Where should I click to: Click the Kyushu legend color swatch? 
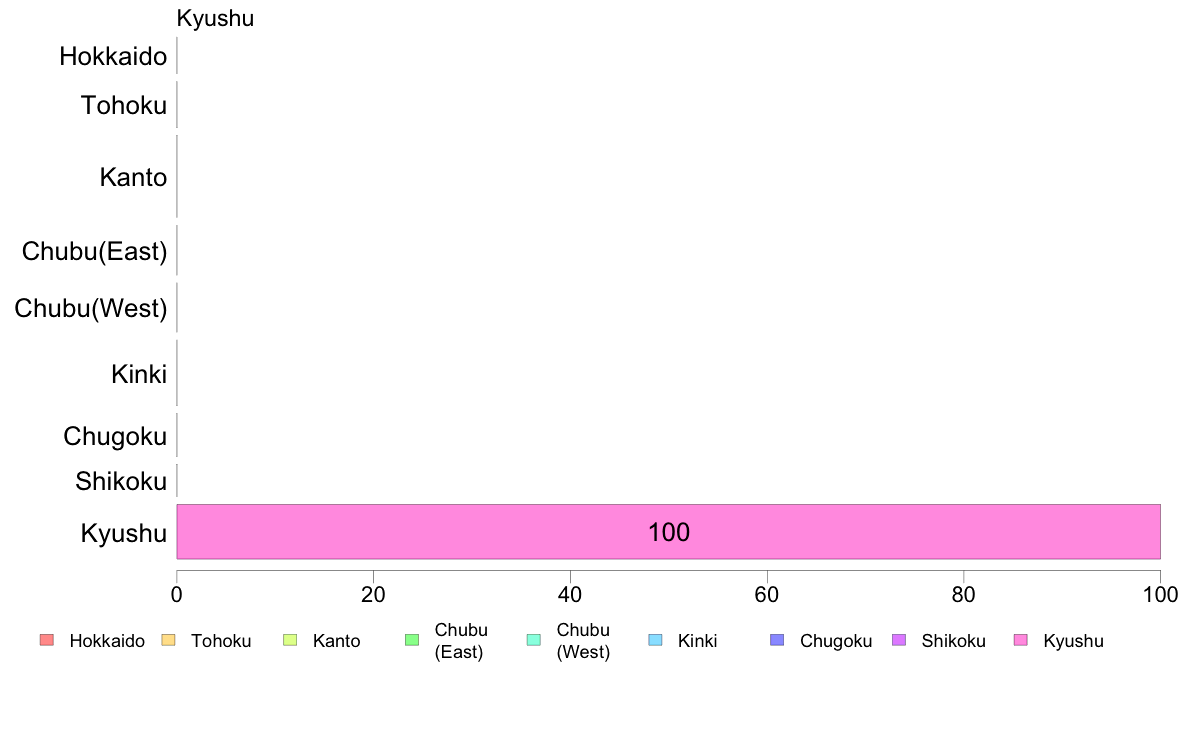[1021, 640]
